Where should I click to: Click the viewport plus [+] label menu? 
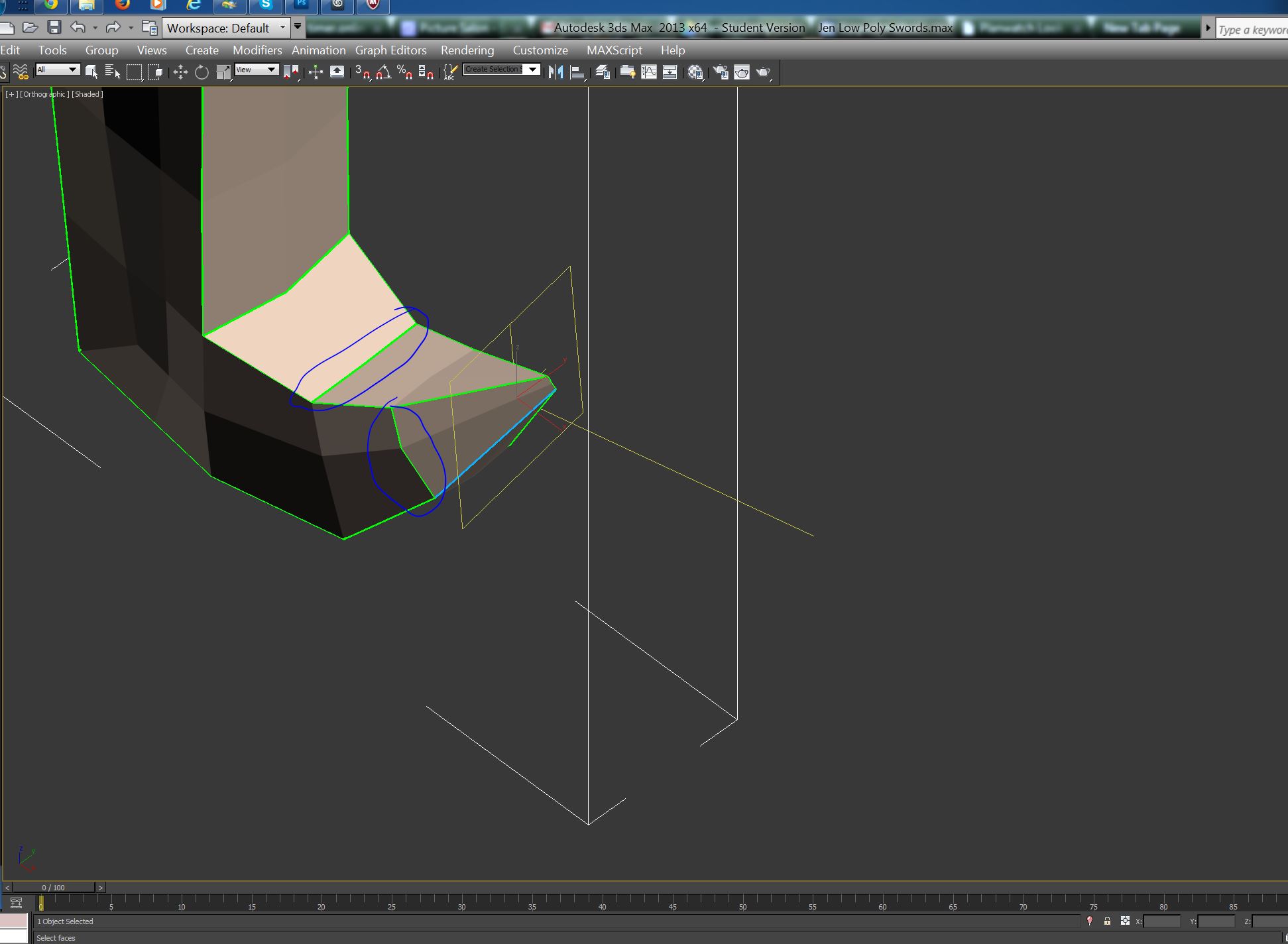point(11,94)
